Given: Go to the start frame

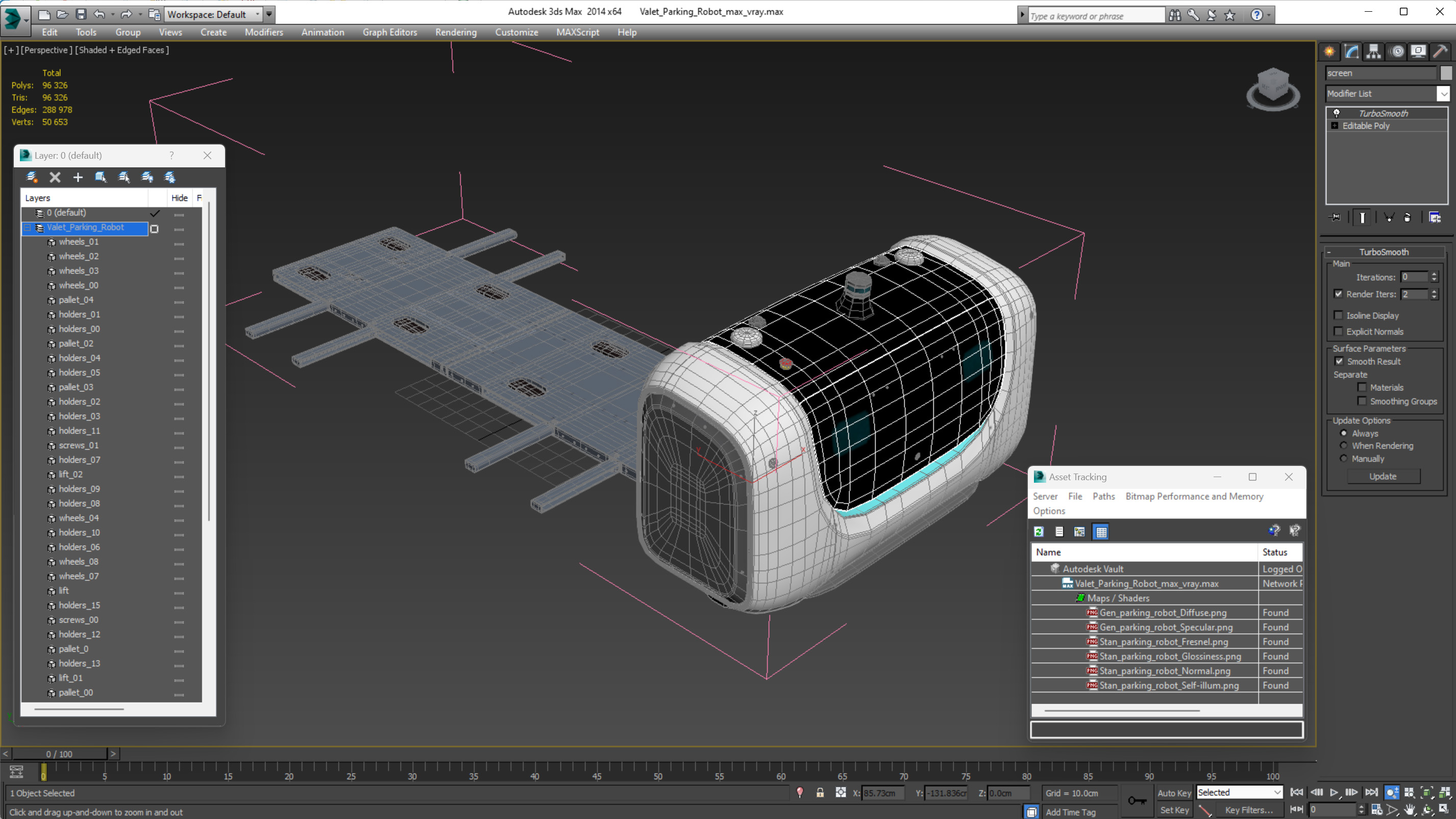Looking at the screenshot, I should tap(1296, 792).
